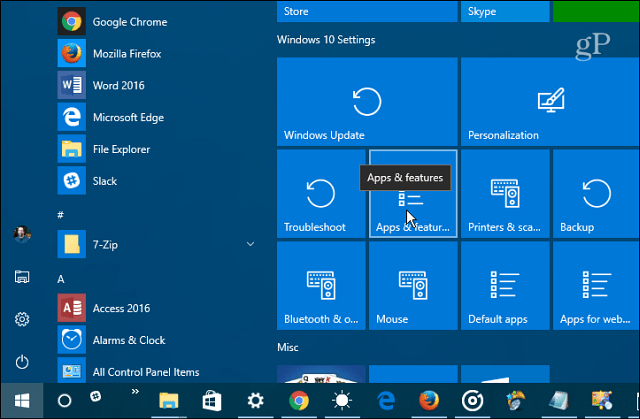Open the circular target app on taskbar
The height and width of the screenshot is (419, 640).
pyautogui.click(x=472, y=401)
